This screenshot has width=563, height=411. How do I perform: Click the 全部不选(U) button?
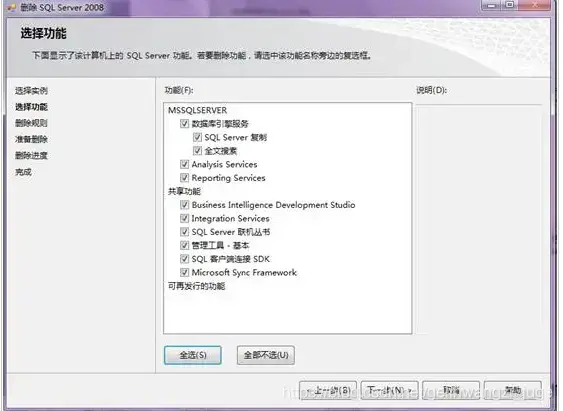point(266,355)
